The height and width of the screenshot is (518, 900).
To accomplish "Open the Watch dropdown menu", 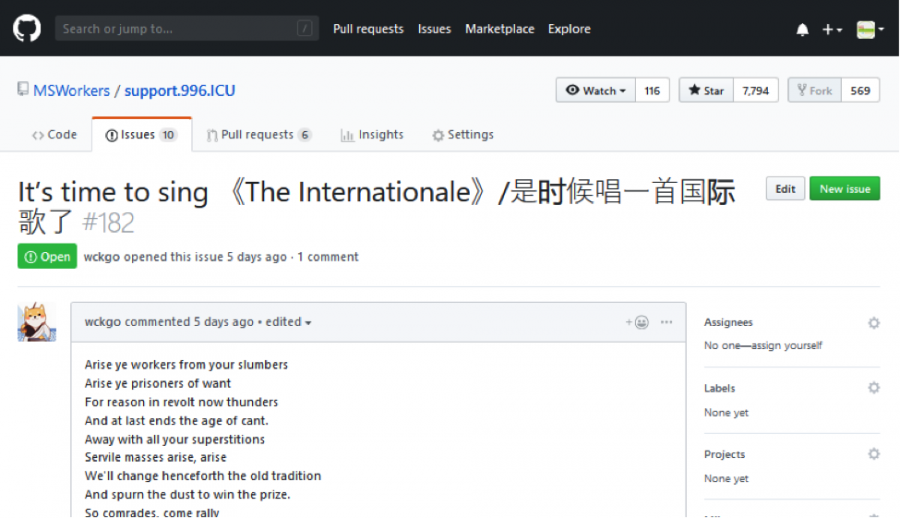I will (x=596, y=90).
